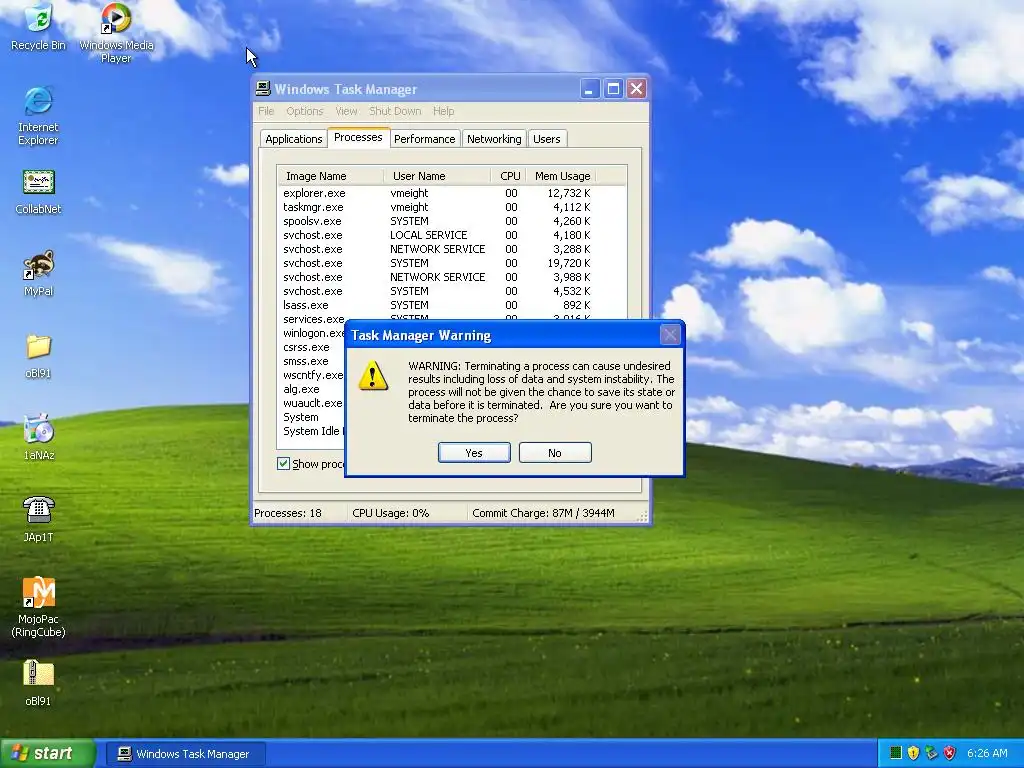Select the MyPal raccoon icon
1024x768 pixels.
(x=39, y=273)
